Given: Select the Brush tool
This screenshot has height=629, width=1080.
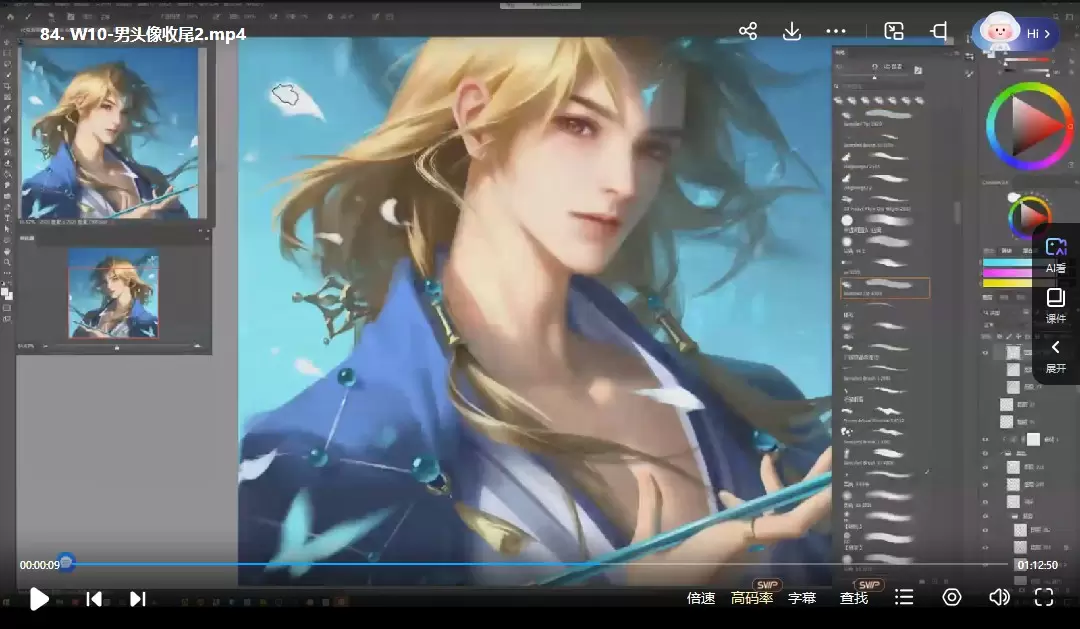Looking at the screenshot, I should (x=7, y=130).
